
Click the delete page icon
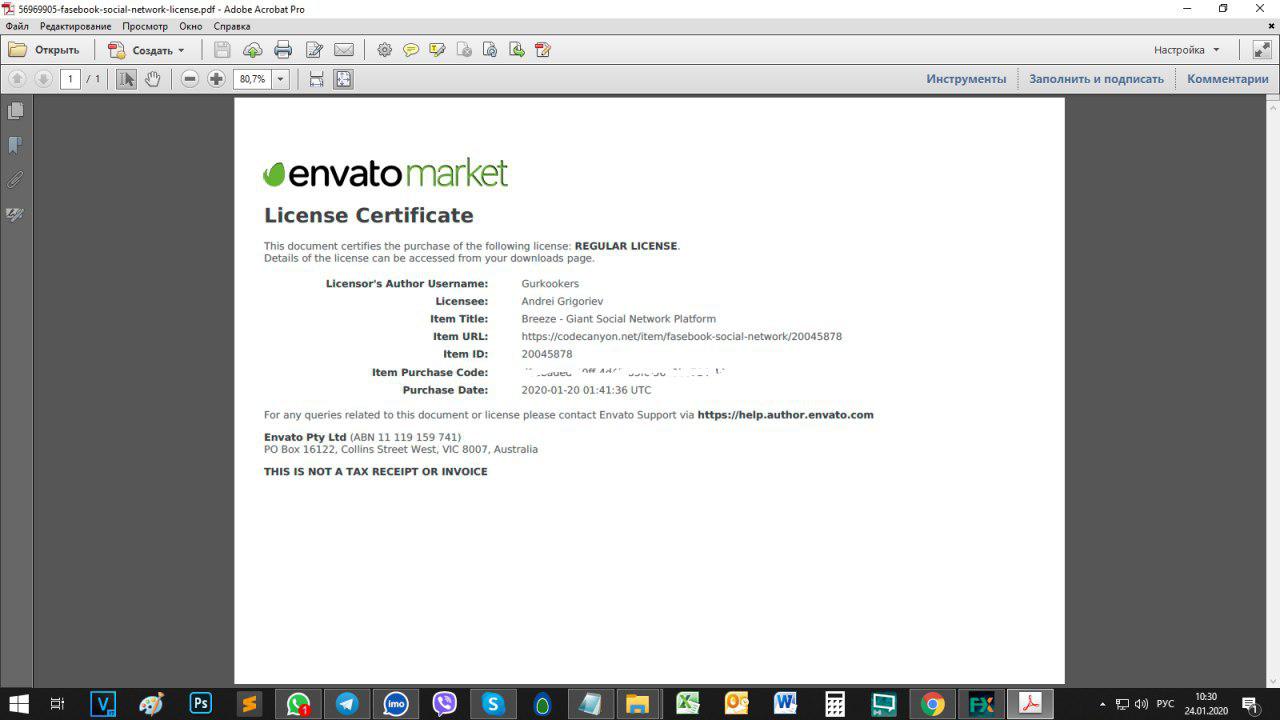tap(463, 50)
